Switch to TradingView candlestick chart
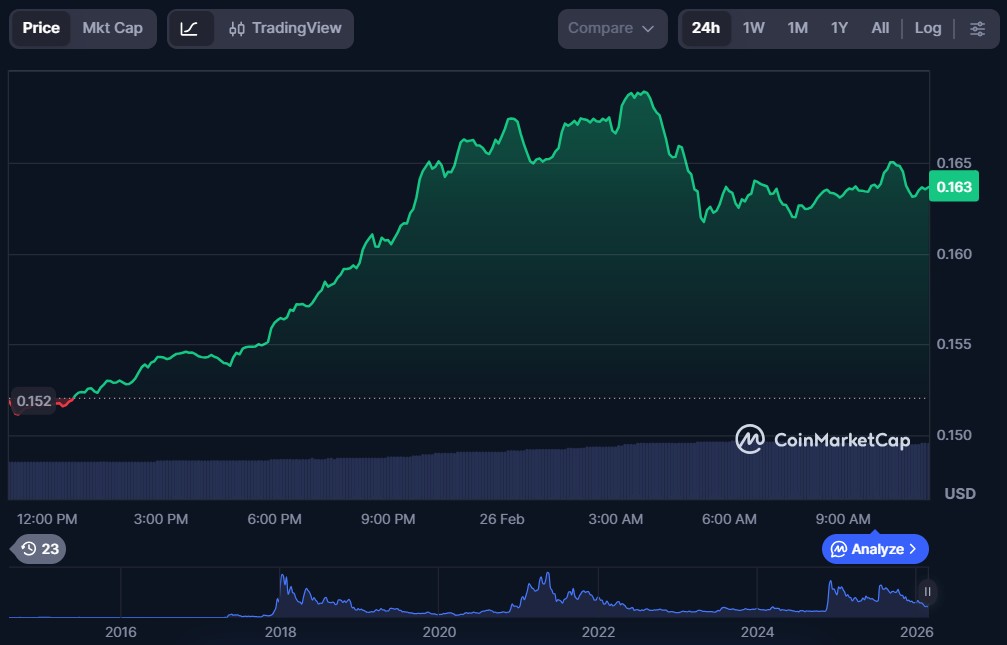 coord(285,29)
